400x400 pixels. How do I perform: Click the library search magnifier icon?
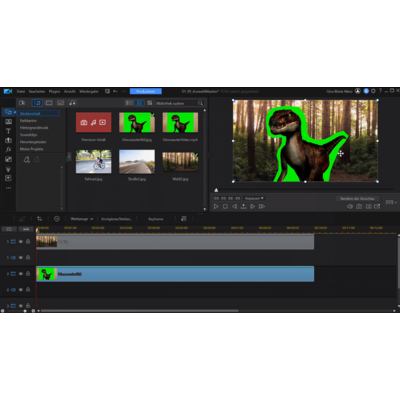[200, 103]
